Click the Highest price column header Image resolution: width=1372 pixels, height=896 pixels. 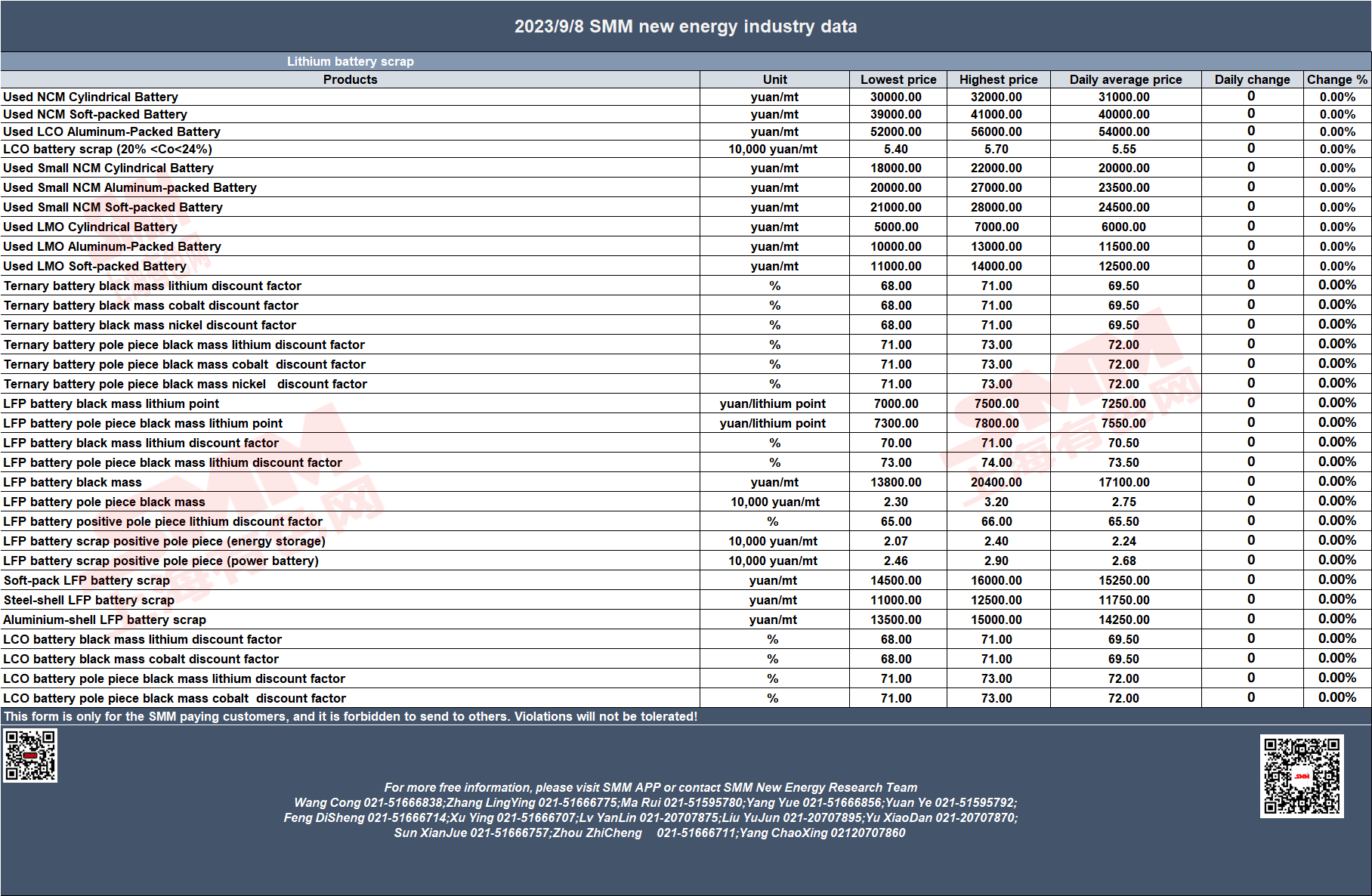(x=998, y=79)
